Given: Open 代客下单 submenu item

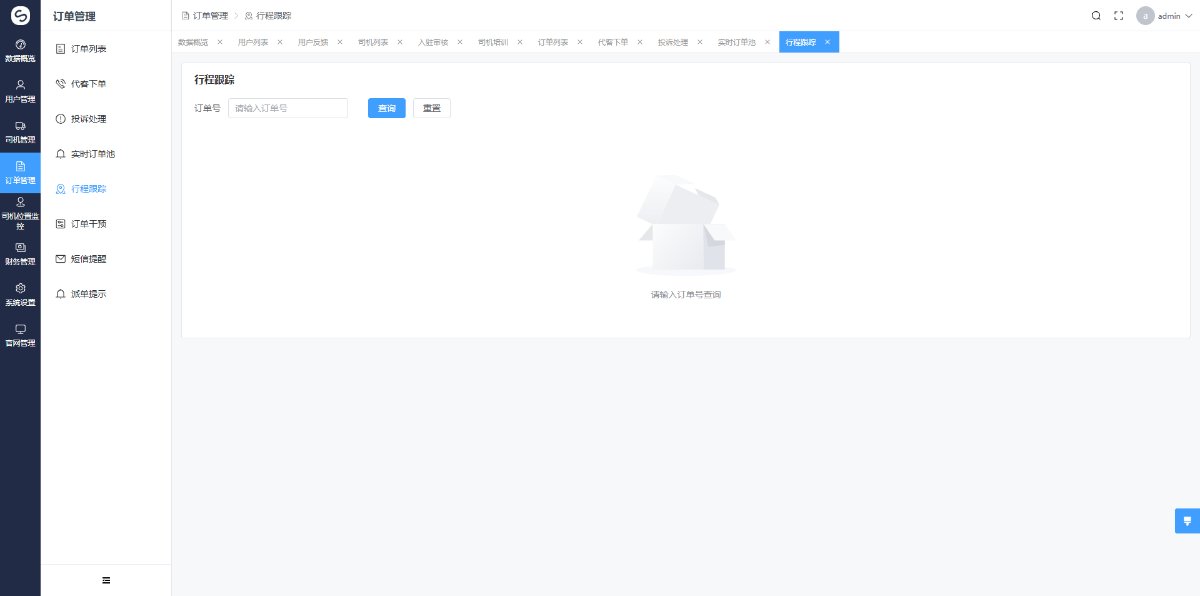Looking at the screenshot, I should pyautogui.click(x=106, y=84).
